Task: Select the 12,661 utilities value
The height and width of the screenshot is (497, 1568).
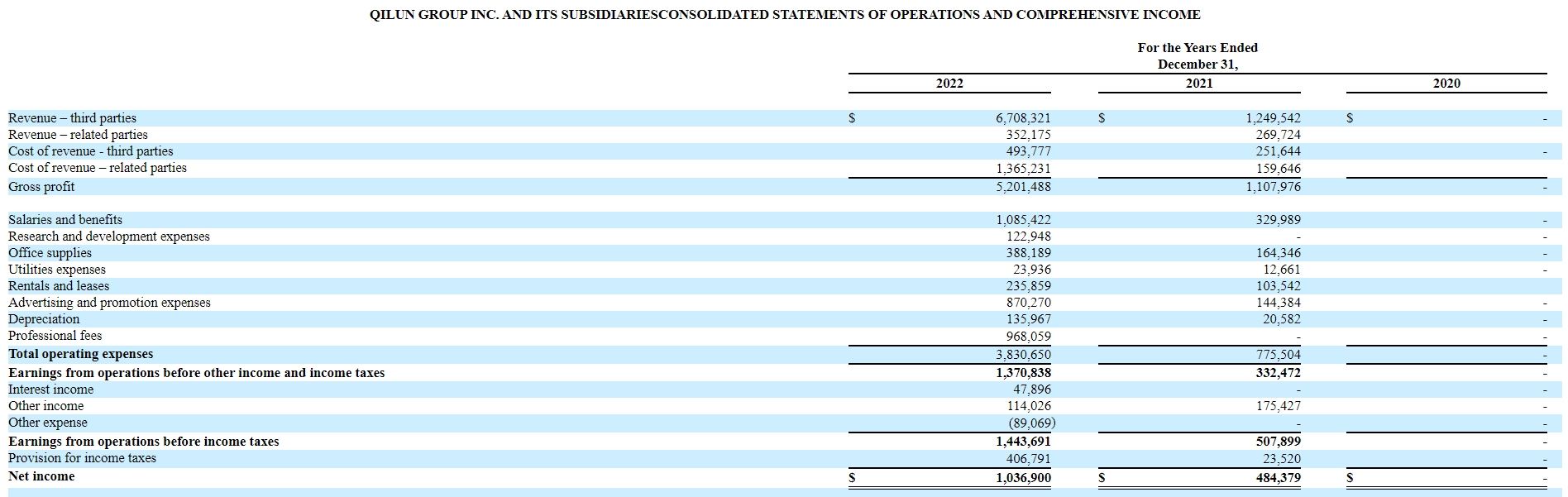Action: tap(1282, 270)
